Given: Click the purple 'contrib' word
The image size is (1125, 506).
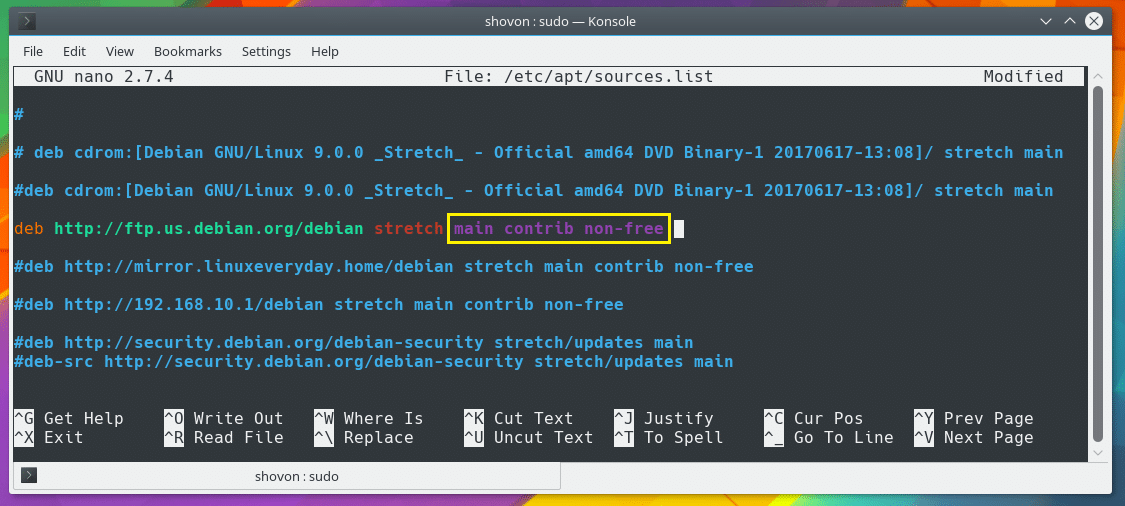Looking at the screenshot, I should pos(538,229).
